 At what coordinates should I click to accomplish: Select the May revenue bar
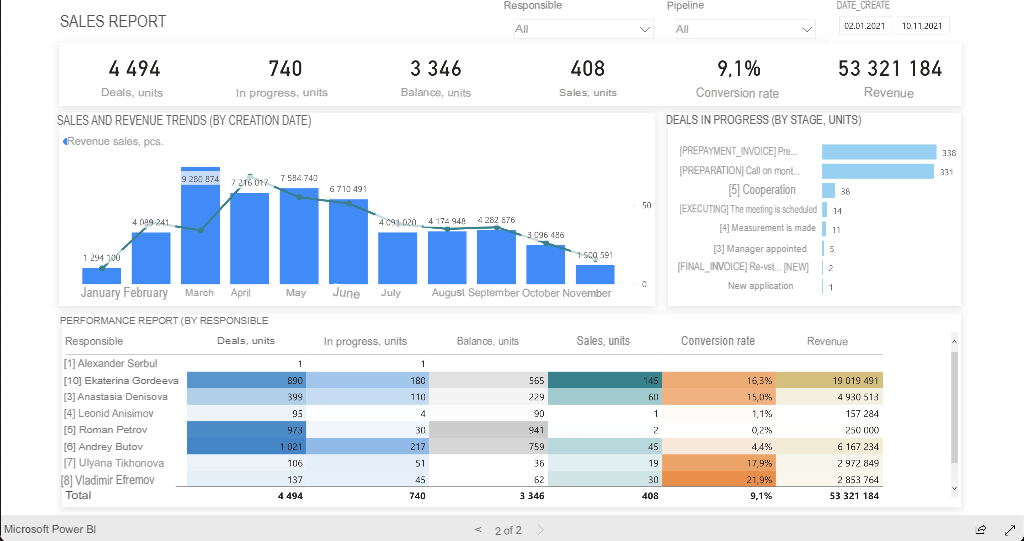point(299,236)
